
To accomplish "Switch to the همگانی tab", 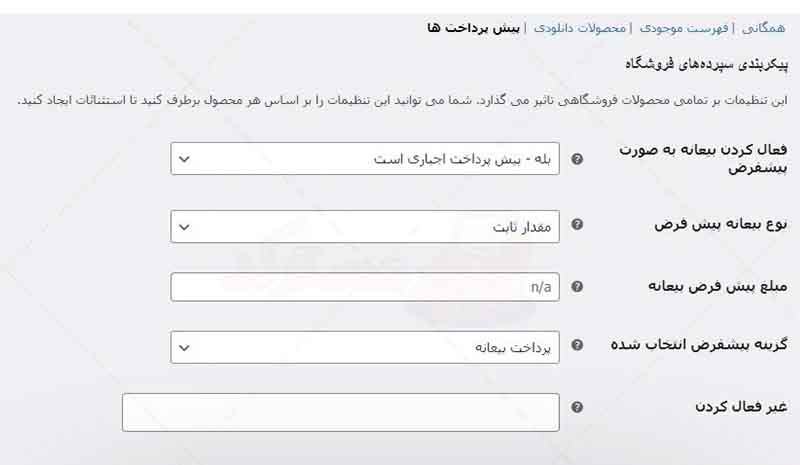I will (x=764, y=28).
